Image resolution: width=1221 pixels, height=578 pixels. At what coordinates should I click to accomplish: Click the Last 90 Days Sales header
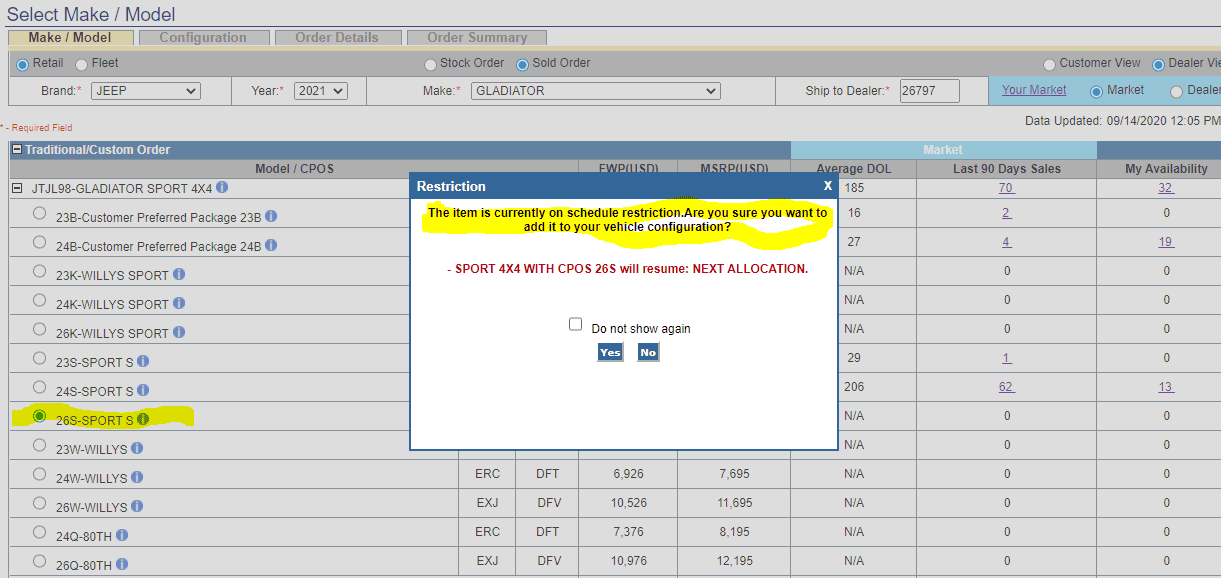coord(1006,169)
